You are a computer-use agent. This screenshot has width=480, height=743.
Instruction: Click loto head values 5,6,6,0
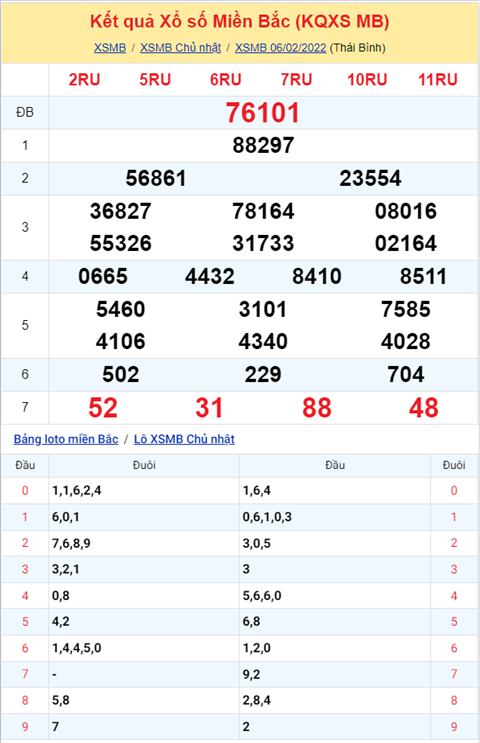point(262,596)
